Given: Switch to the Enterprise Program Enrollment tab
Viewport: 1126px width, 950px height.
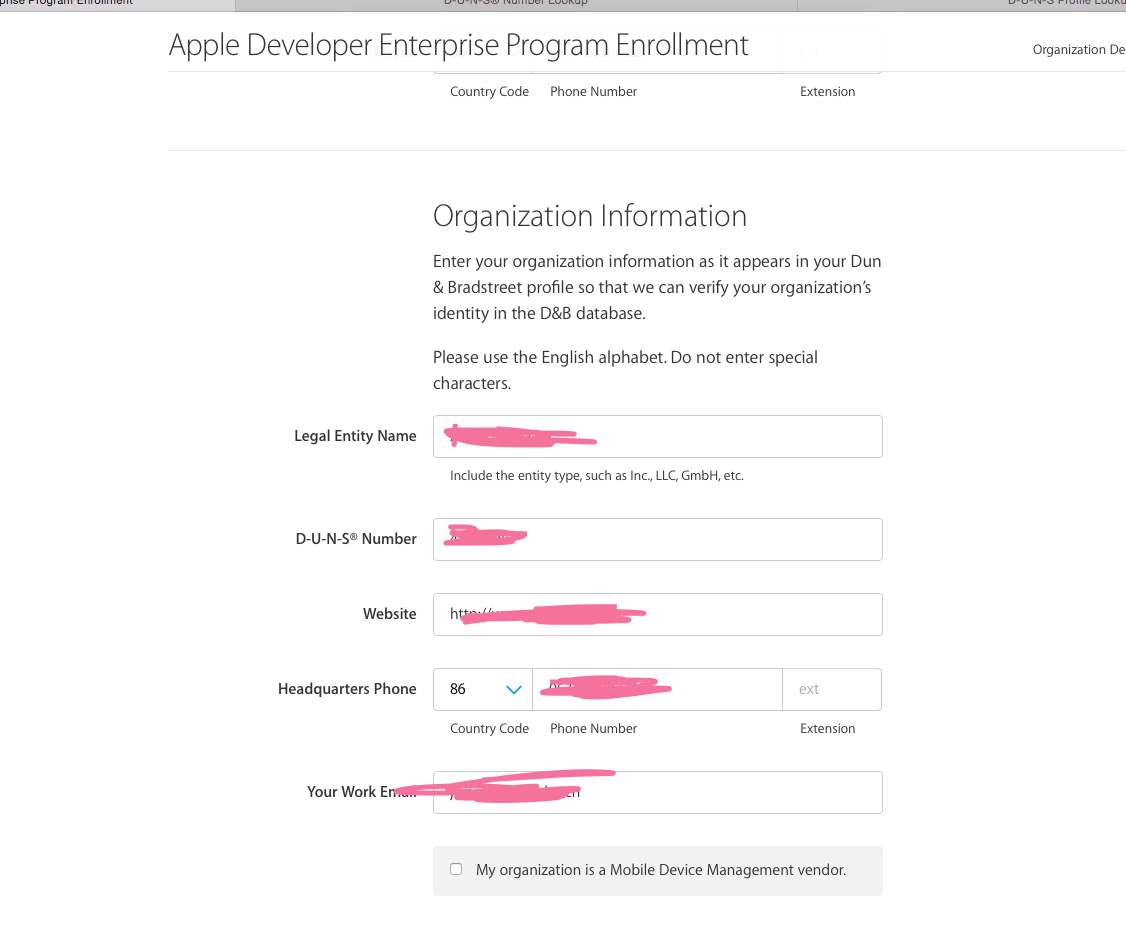Looking at the screenshot, I should pos(117,4).
